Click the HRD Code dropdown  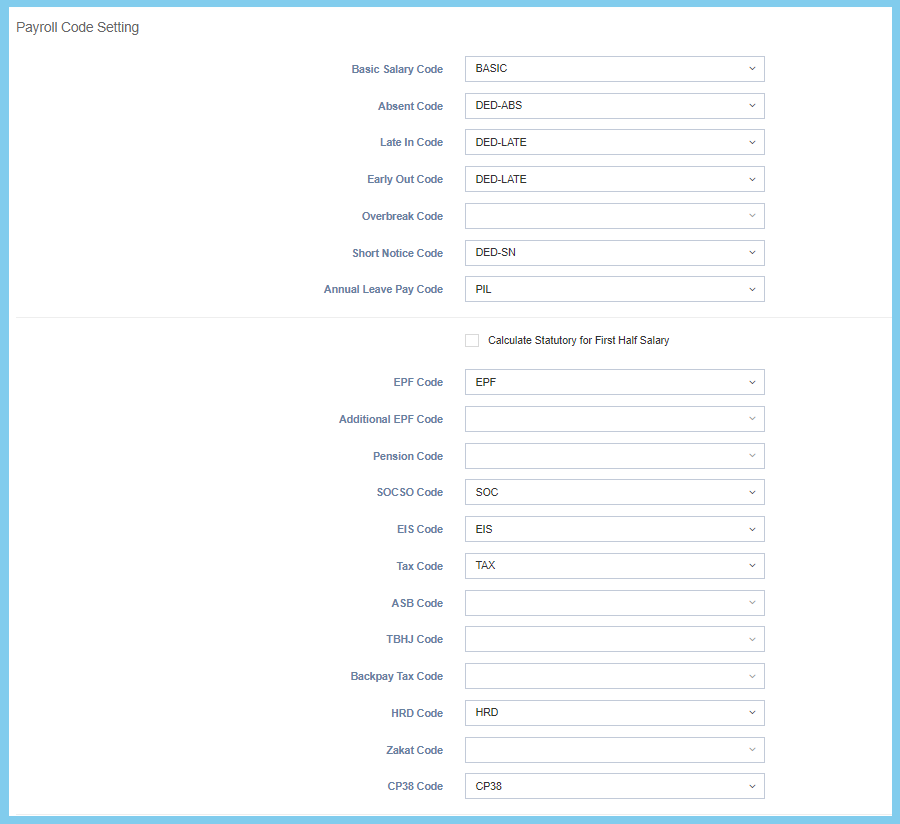[614, 713]
